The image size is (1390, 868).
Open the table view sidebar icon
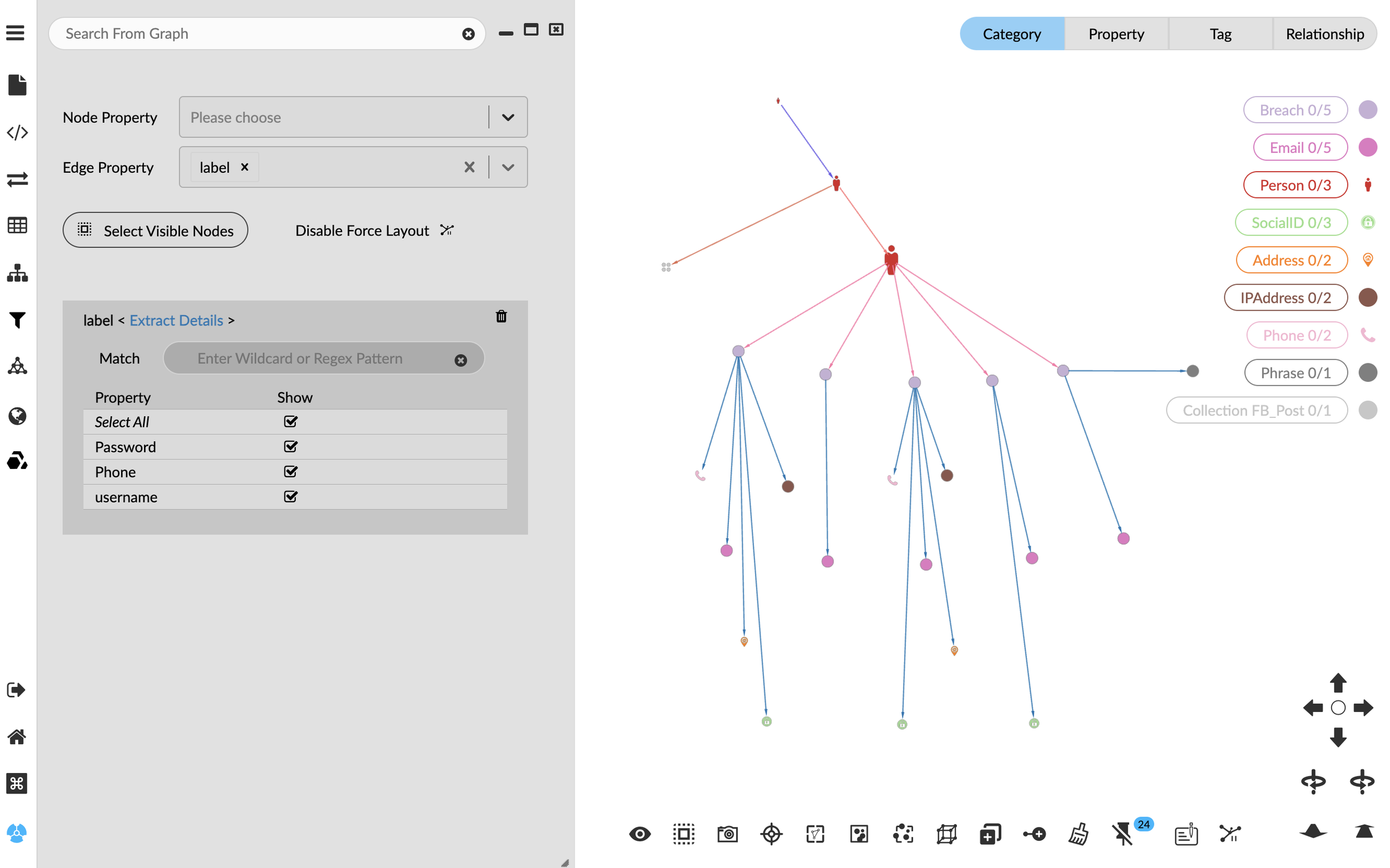point(17,226)
